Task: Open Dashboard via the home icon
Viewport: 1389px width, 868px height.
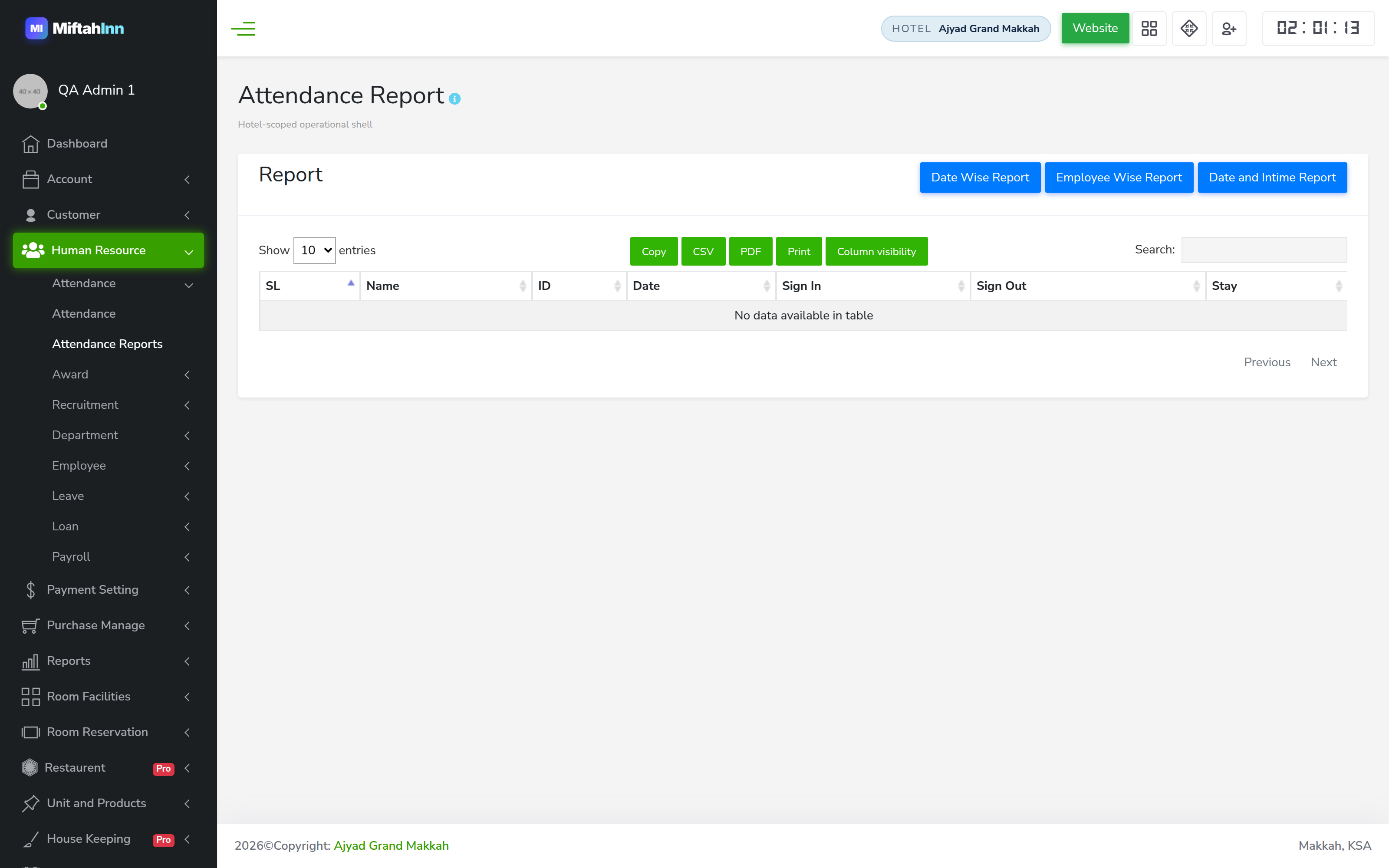Action: click(30, 144)
